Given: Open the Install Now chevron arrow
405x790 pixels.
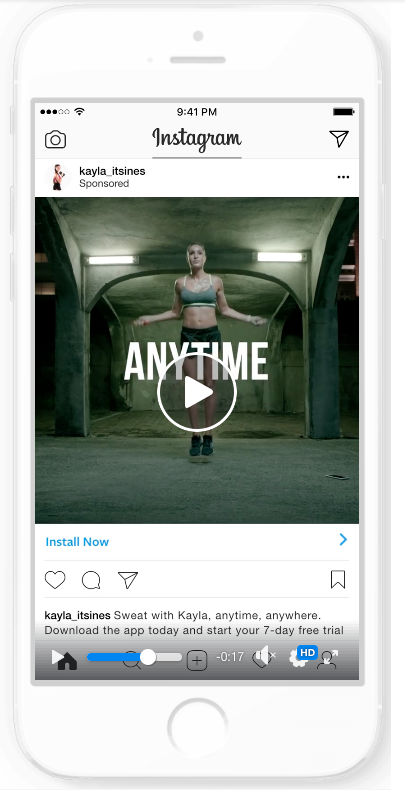Looking at the screenshot, I should point(344,540).
